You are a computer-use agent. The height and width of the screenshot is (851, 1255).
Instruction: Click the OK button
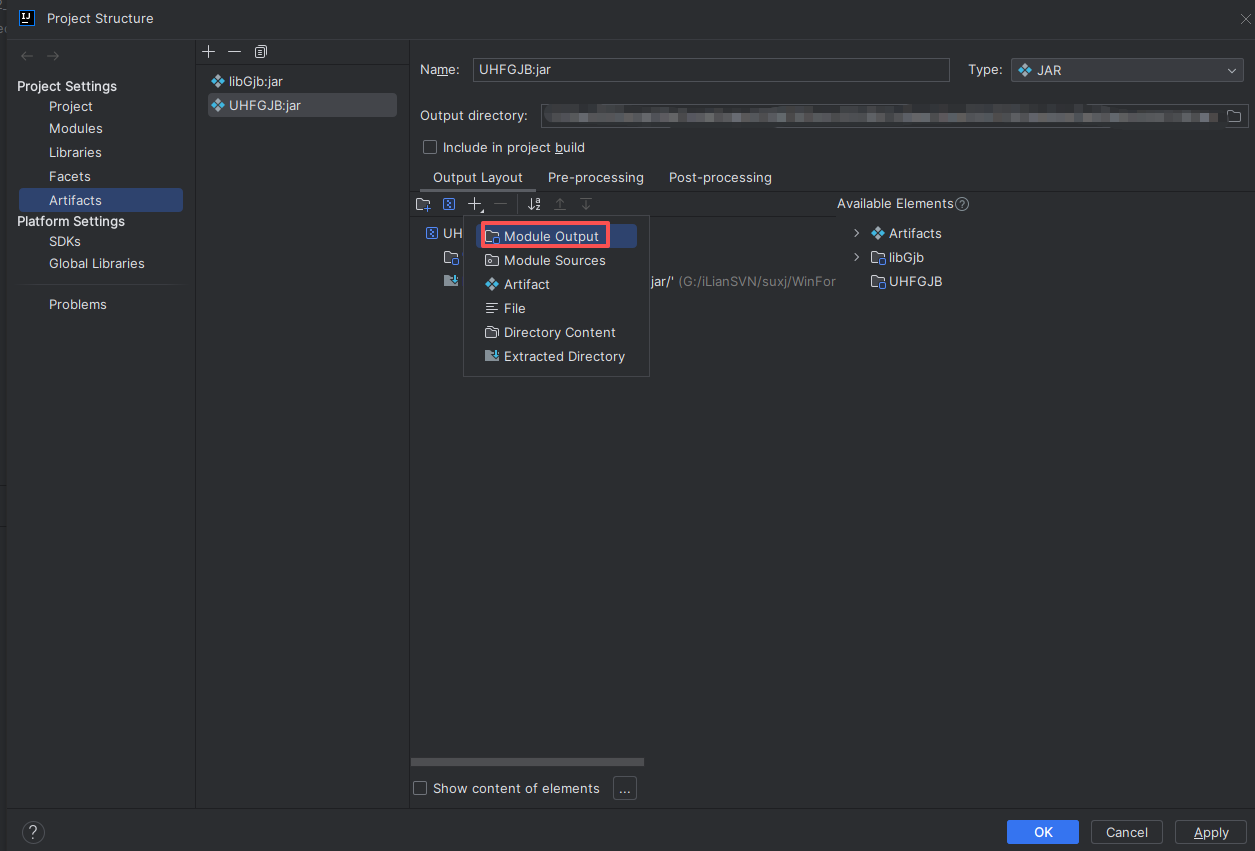pos(1043,832)
